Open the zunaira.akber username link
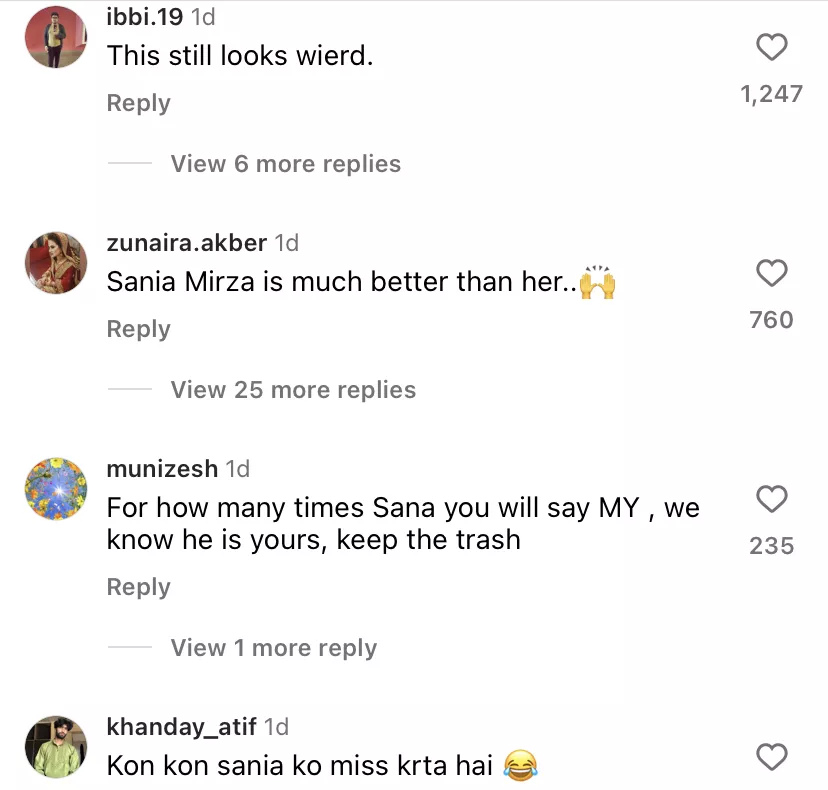This screenshot has width=828, height=790. [x=186, y=243]
